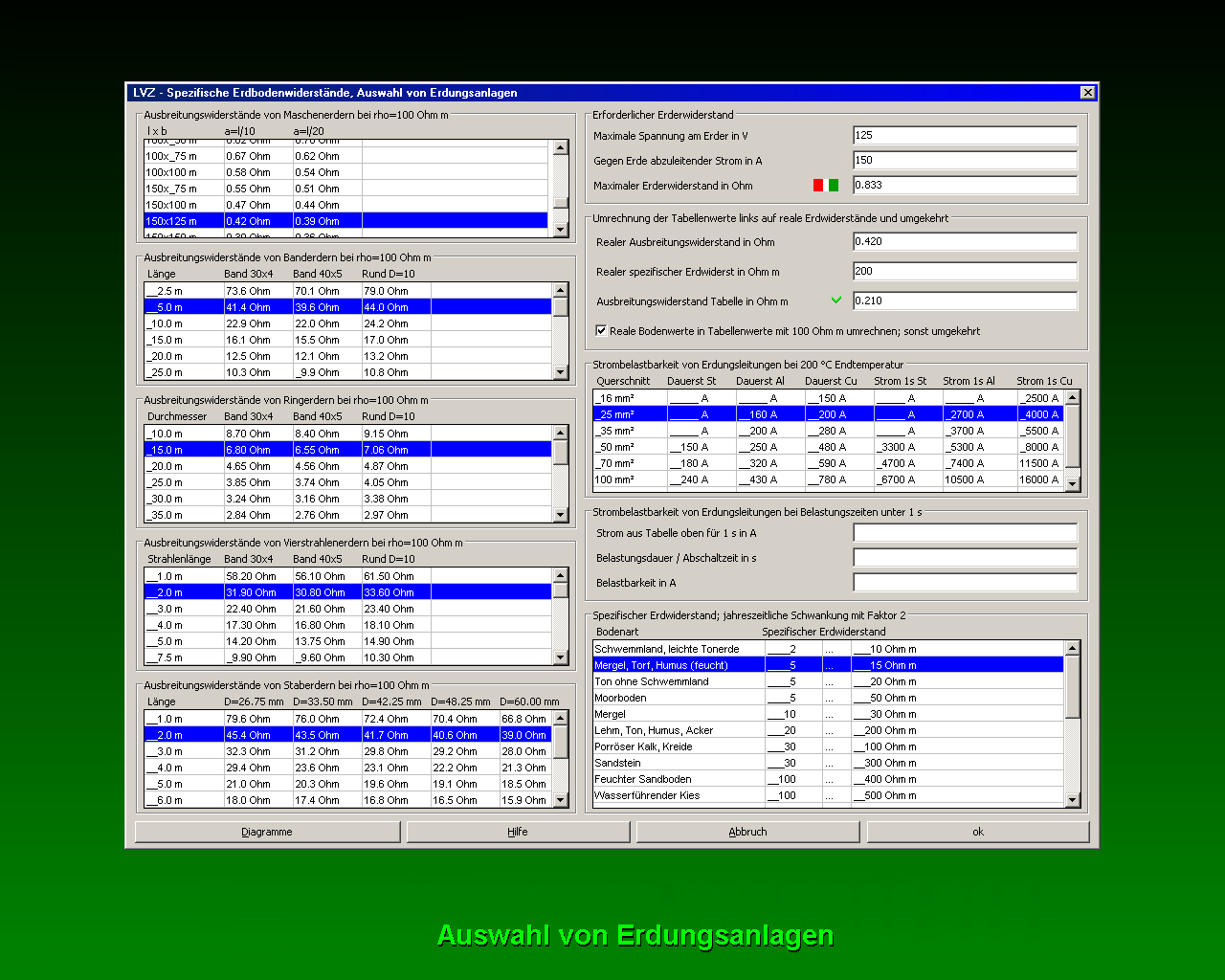Image resolution: width=1225 pixels, height=980 pixels.
Task: Click red indicator beside Maximaler Erderwiderstand
Action: click(818, 186)
